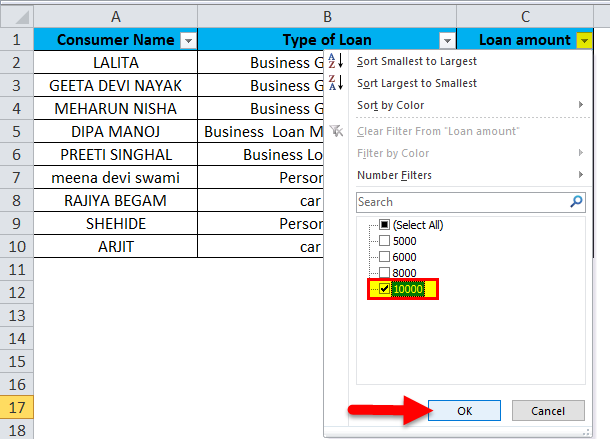The width and height of the screenshot is (610, 439).
Task: Click the SHEHIDE cell
Action: [116, 223]
